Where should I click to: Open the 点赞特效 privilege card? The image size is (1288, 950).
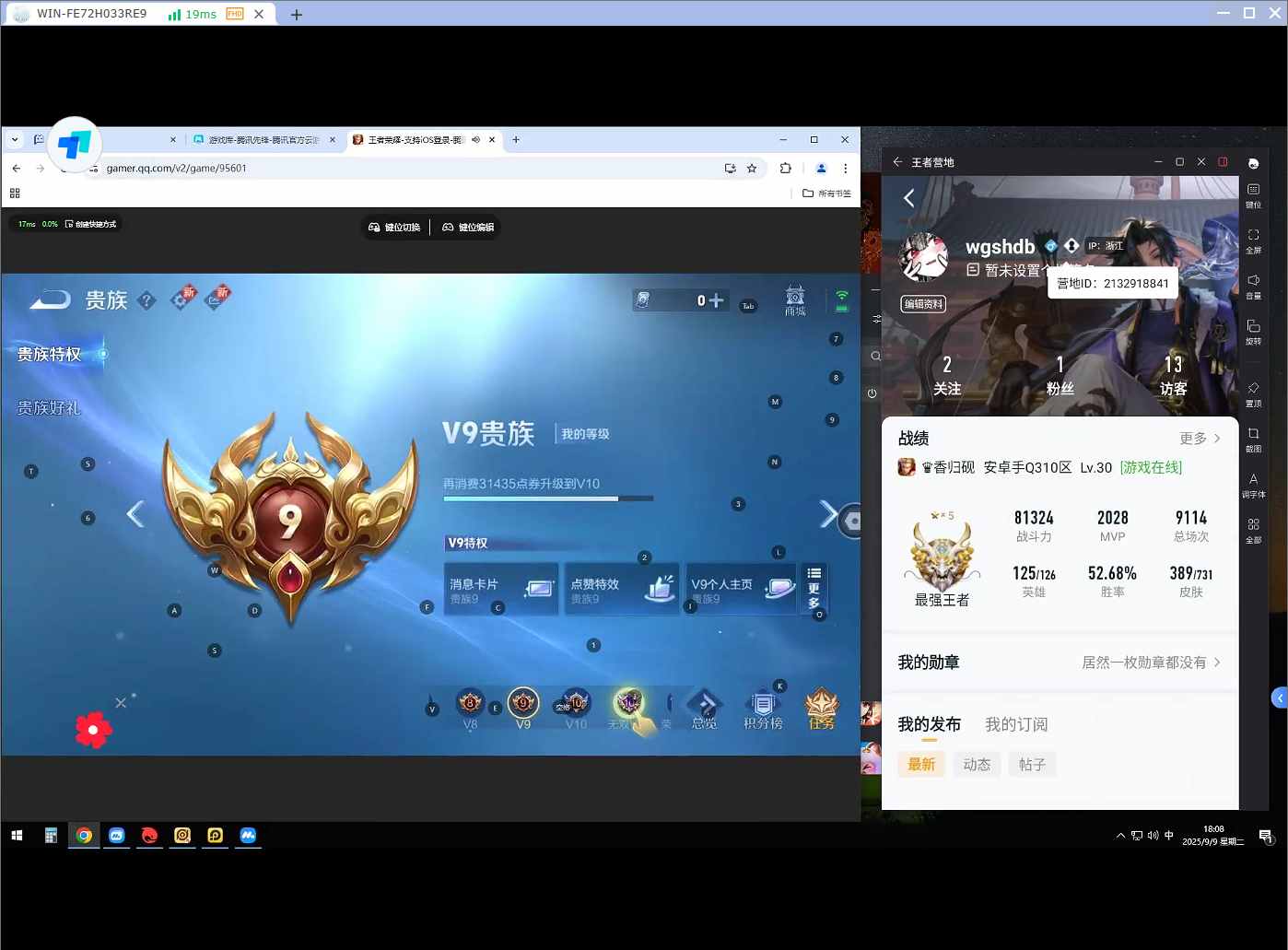pos(622,589)
